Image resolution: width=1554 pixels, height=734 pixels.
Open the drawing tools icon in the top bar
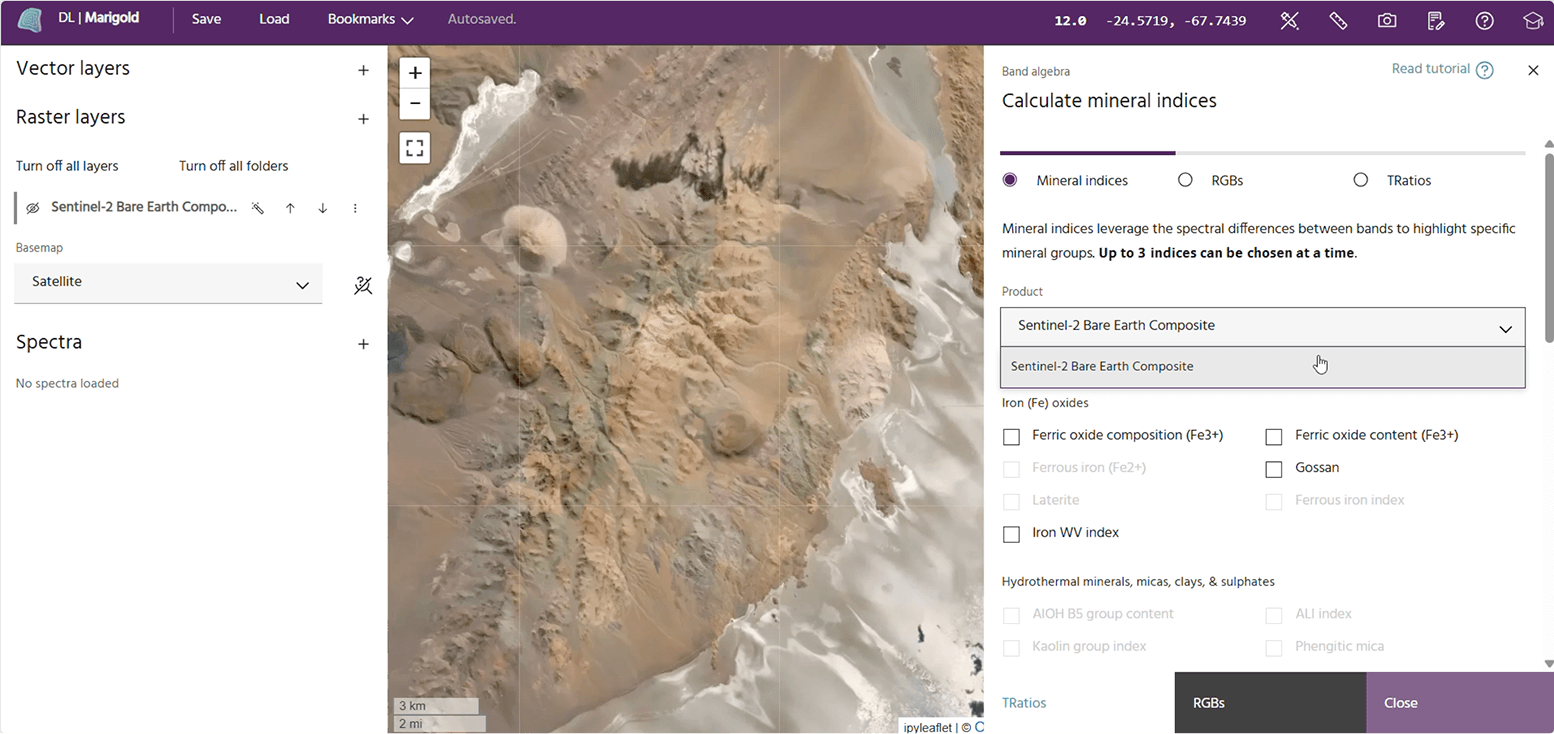(1289, 20)
